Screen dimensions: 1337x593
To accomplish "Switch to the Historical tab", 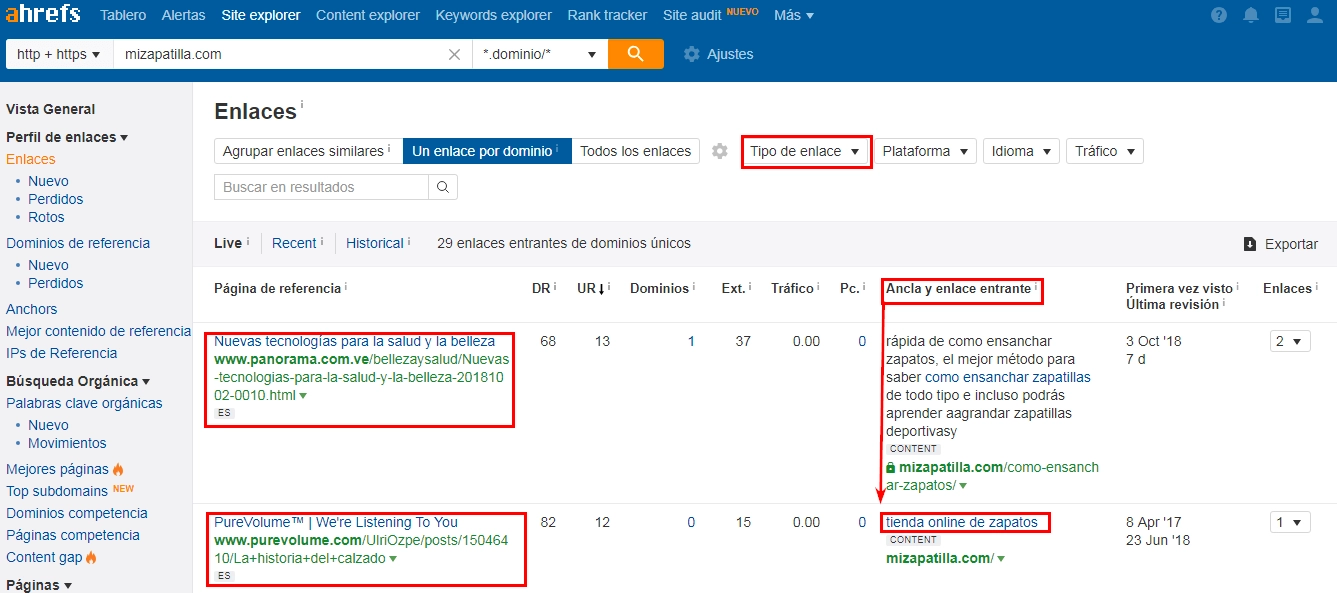I will [375, 243].
